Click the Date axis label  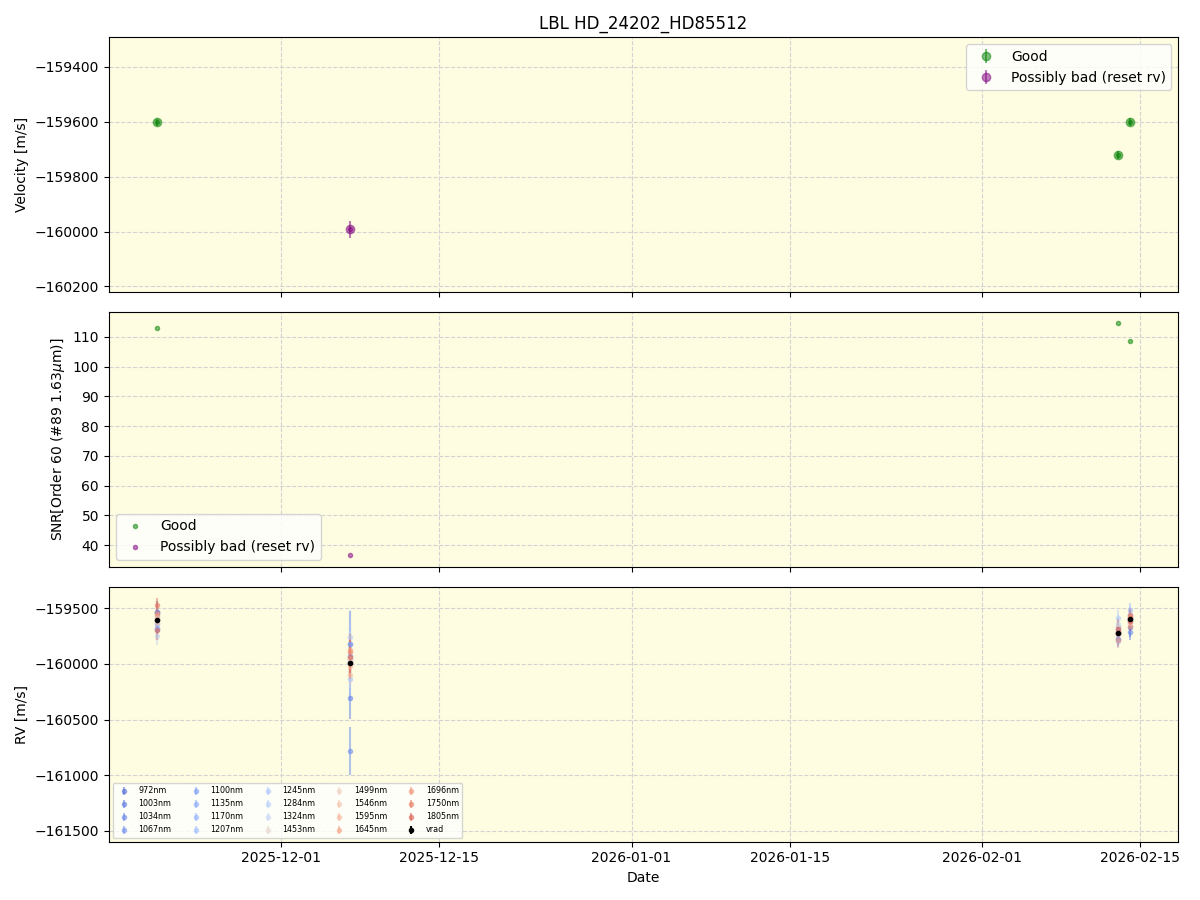643,877
